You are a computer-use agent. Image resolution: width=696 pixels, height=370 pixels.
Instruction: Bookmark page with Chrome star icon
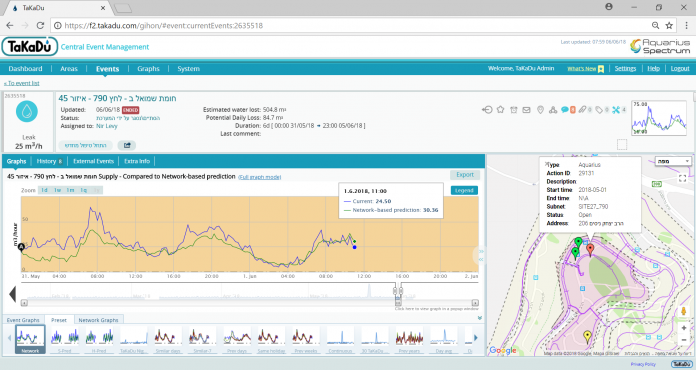point(669,25)
